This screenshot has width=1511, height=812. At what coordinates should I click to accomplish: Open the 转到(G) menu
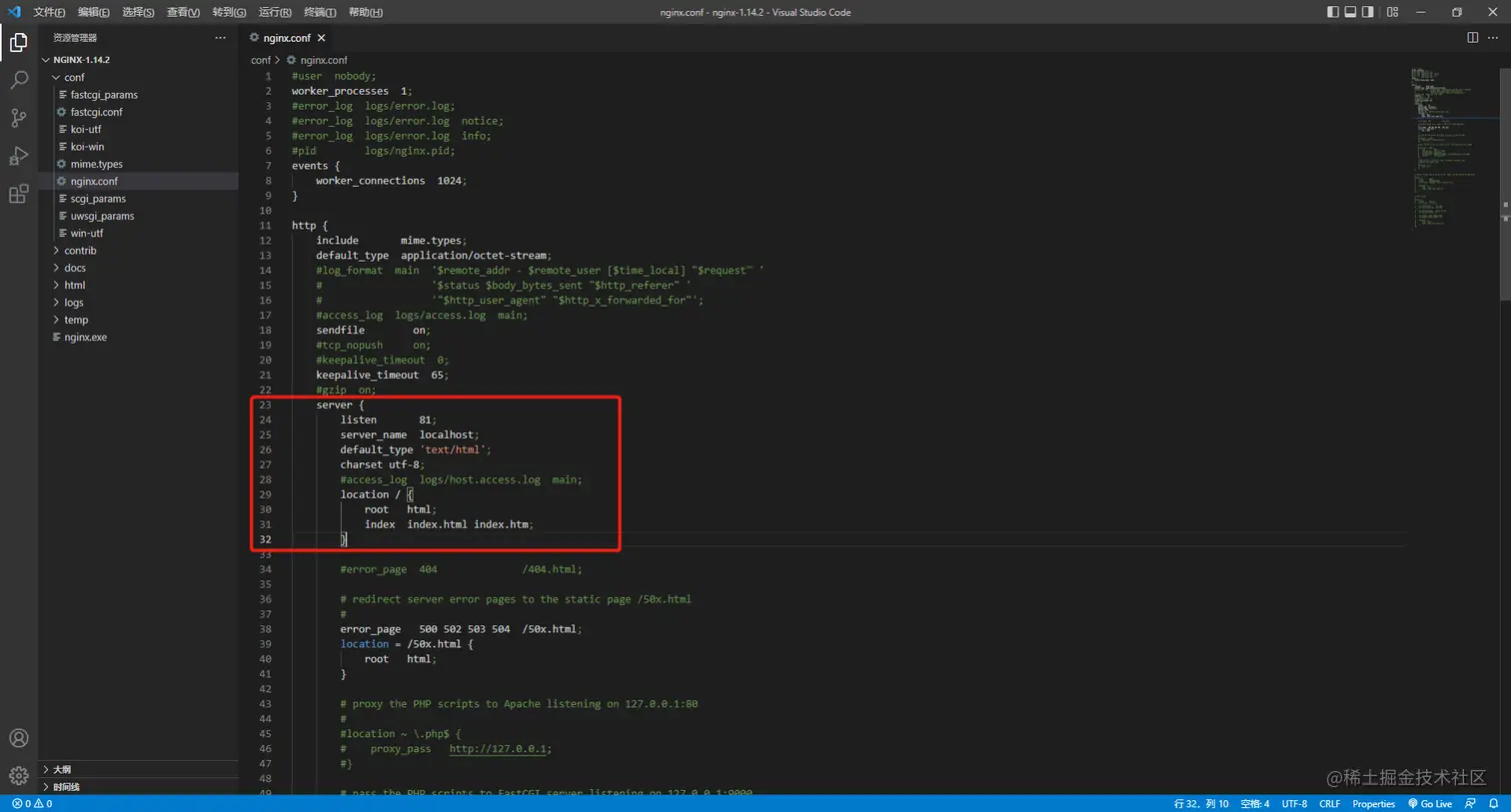click(x=229, y=12)
